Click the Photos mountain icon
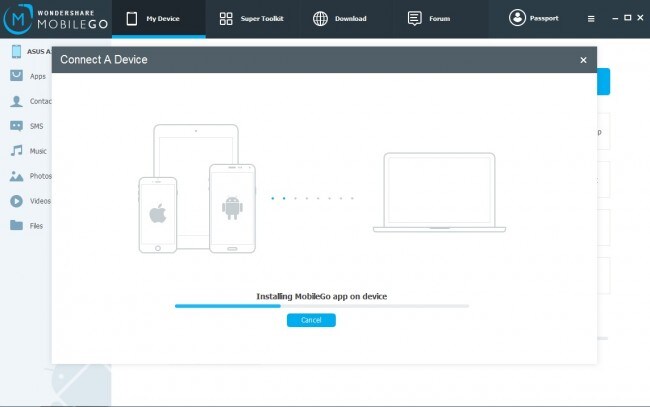This screenshot has width=650, height=407. pos(17,176)
